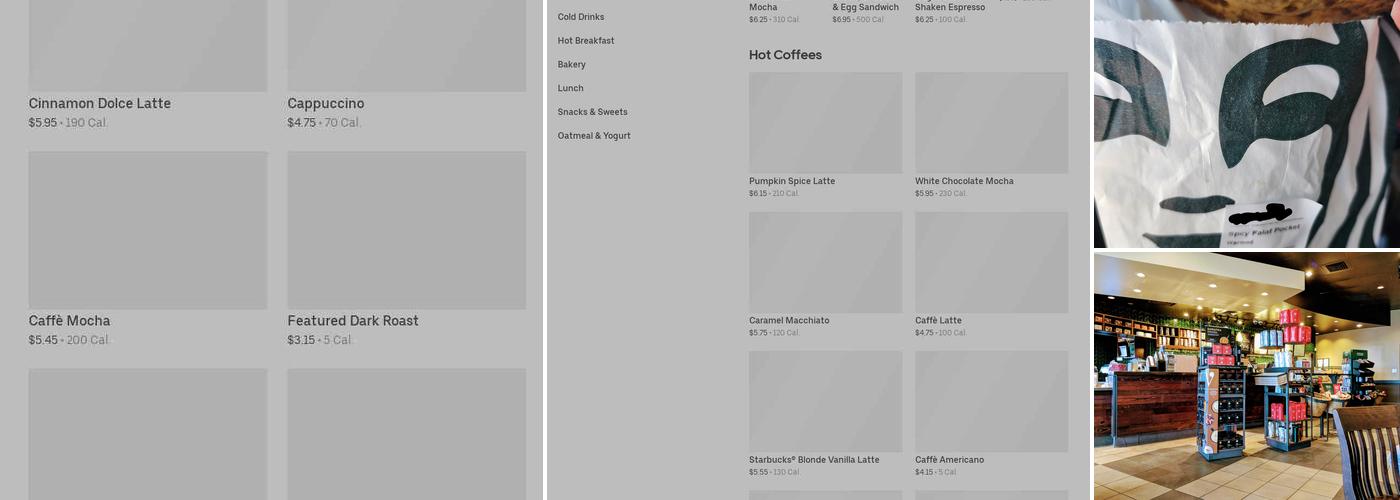The image size is (1400, 500).
Task: Click the $3.15 • 5 Cal. price line
Action: (320, 340)
